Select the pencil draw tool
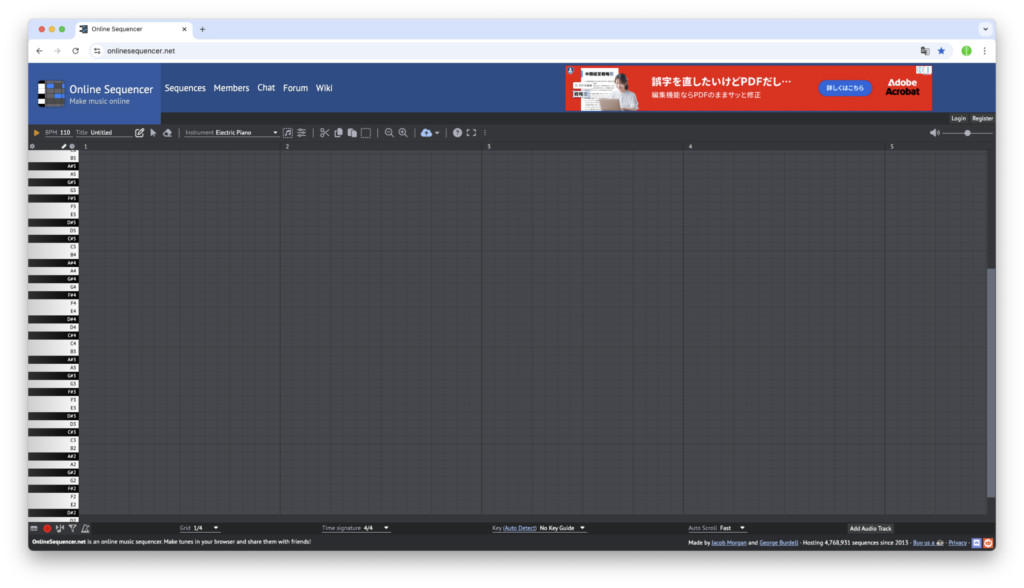Screen dimensions: 1024x588 point(139,132)
